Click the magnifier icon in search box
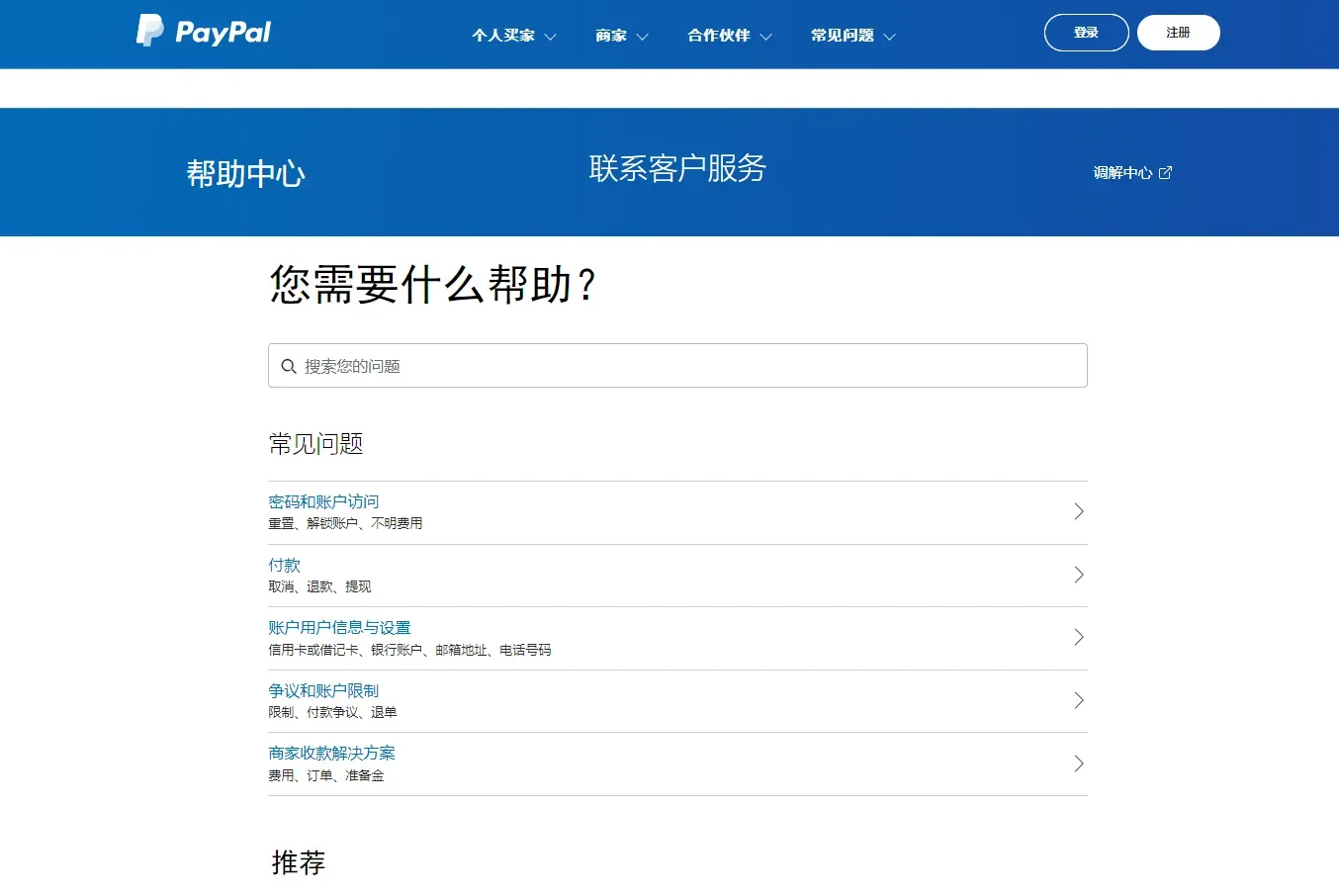This screenshot has width=1339, height=896. 289,366
